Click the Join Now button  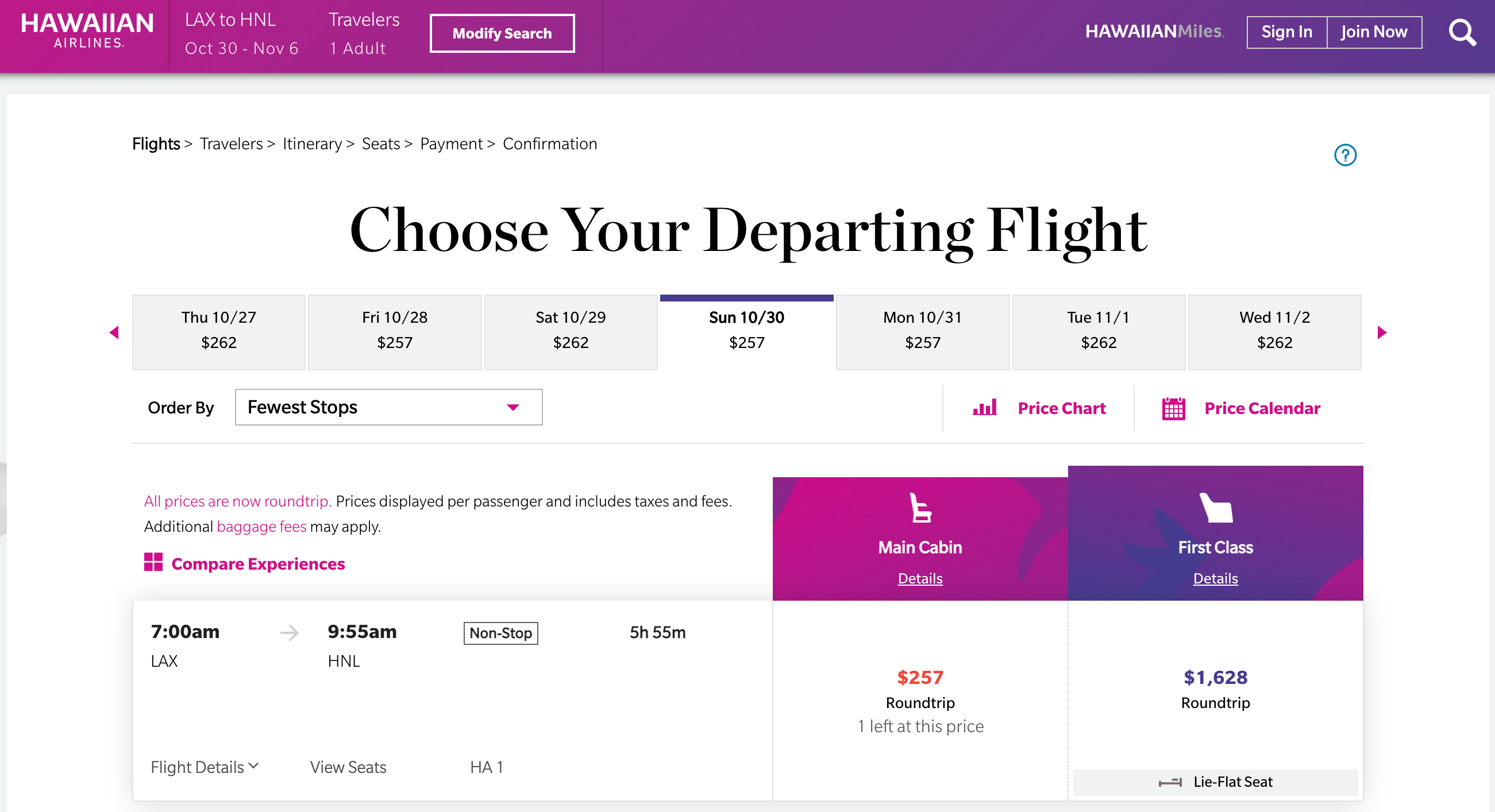tap(1374, 33)
